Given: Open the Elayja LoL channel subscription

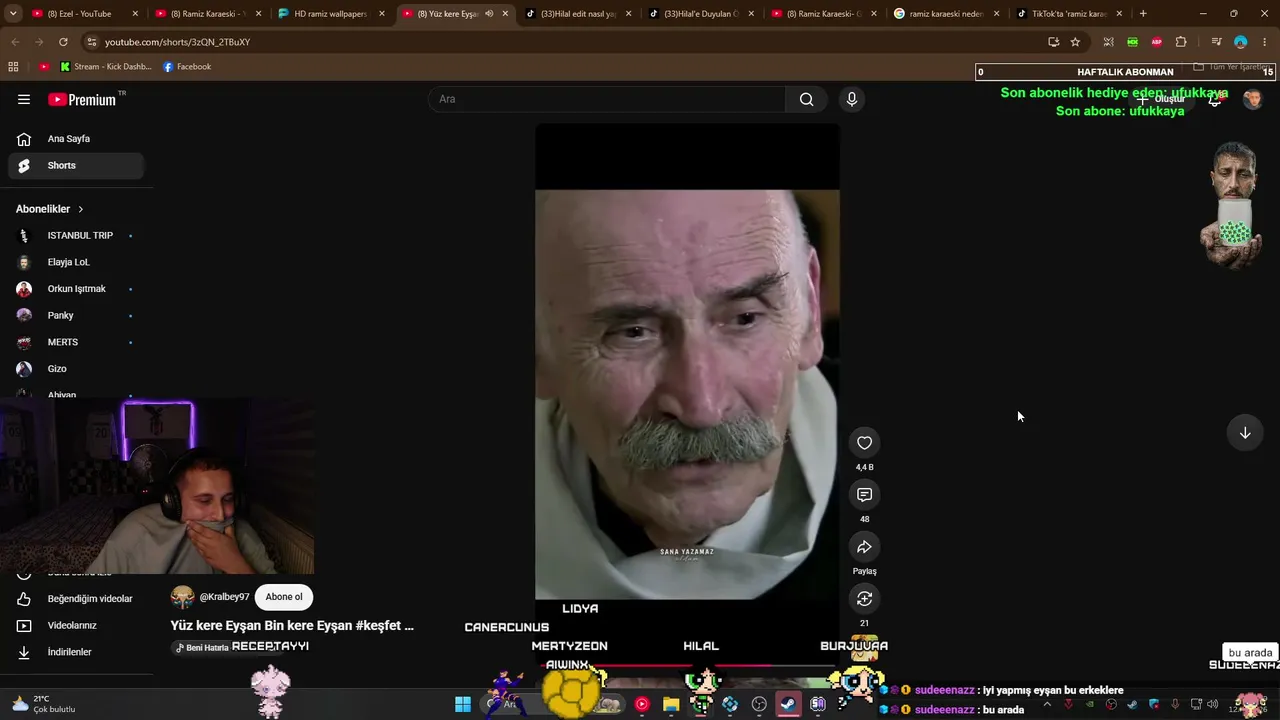Looking at the screenshot, I should click(x=76, y=262).
